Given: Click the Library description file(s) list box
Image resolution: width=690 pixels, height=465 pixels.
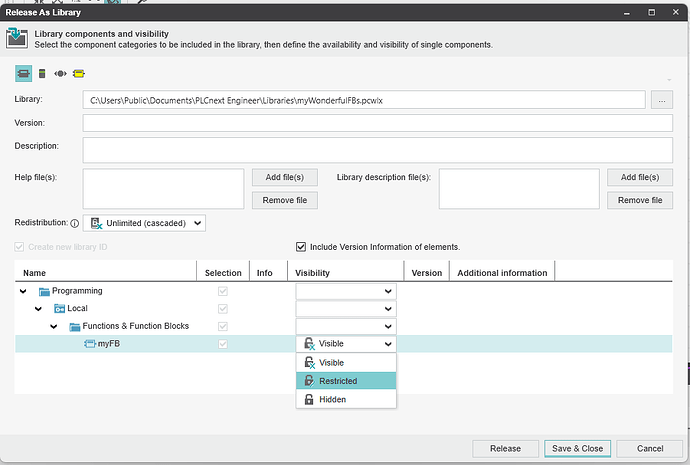Looking at the screenshot, I should coord(519,189).
